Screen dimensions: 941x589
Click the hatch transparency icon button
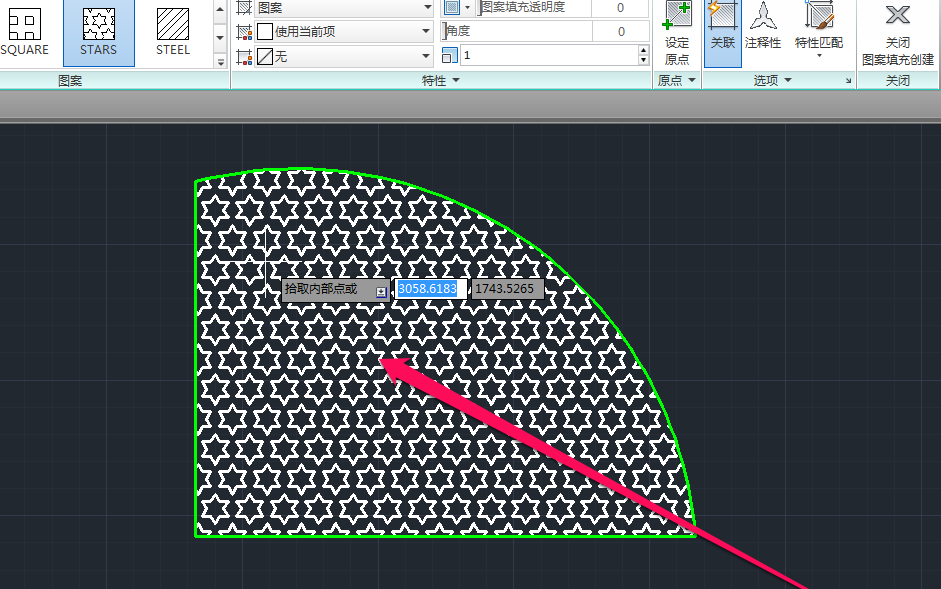[x=452, y=8]
